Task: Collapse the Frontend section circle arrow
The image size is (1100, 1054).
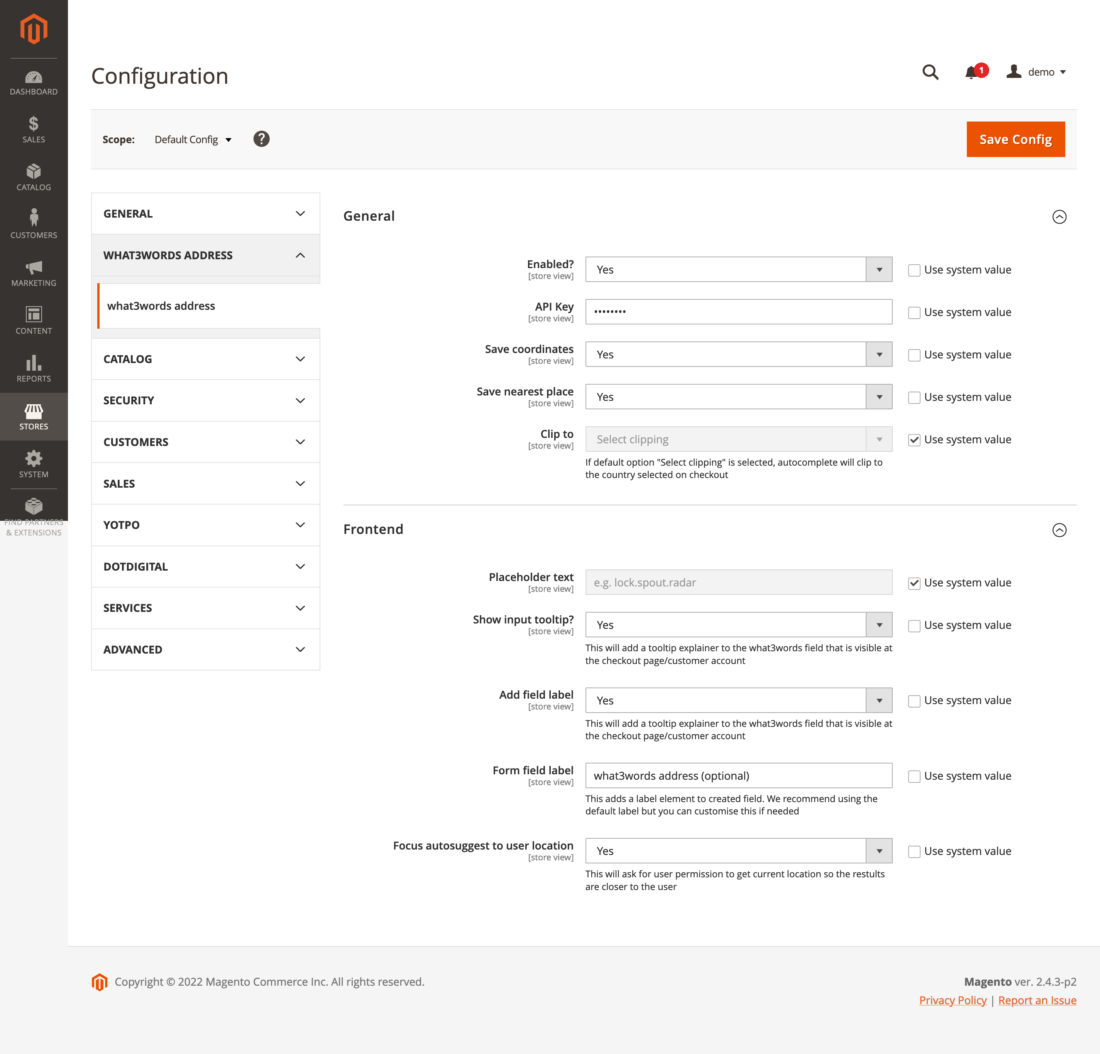Action: pyautogui.click(x=1059, y=530)
